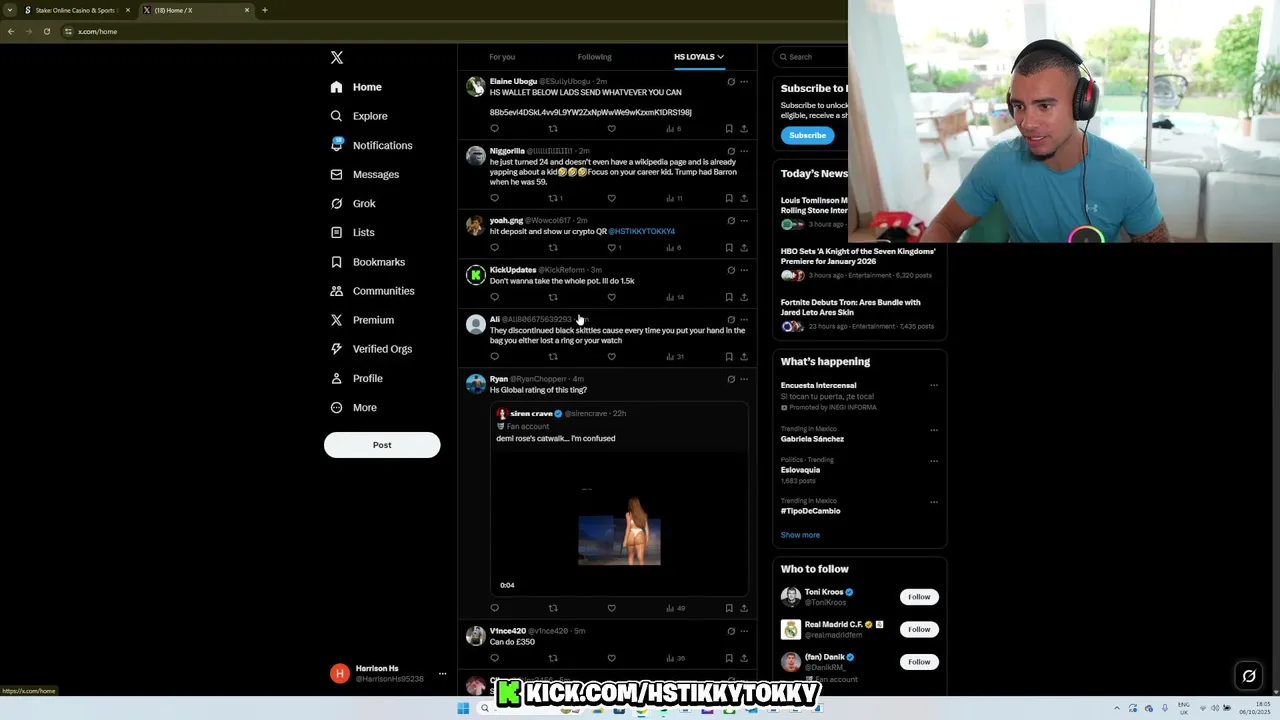Click the Search field
The height and width of the screenshot is (720, 1280).
pos(812,57)
